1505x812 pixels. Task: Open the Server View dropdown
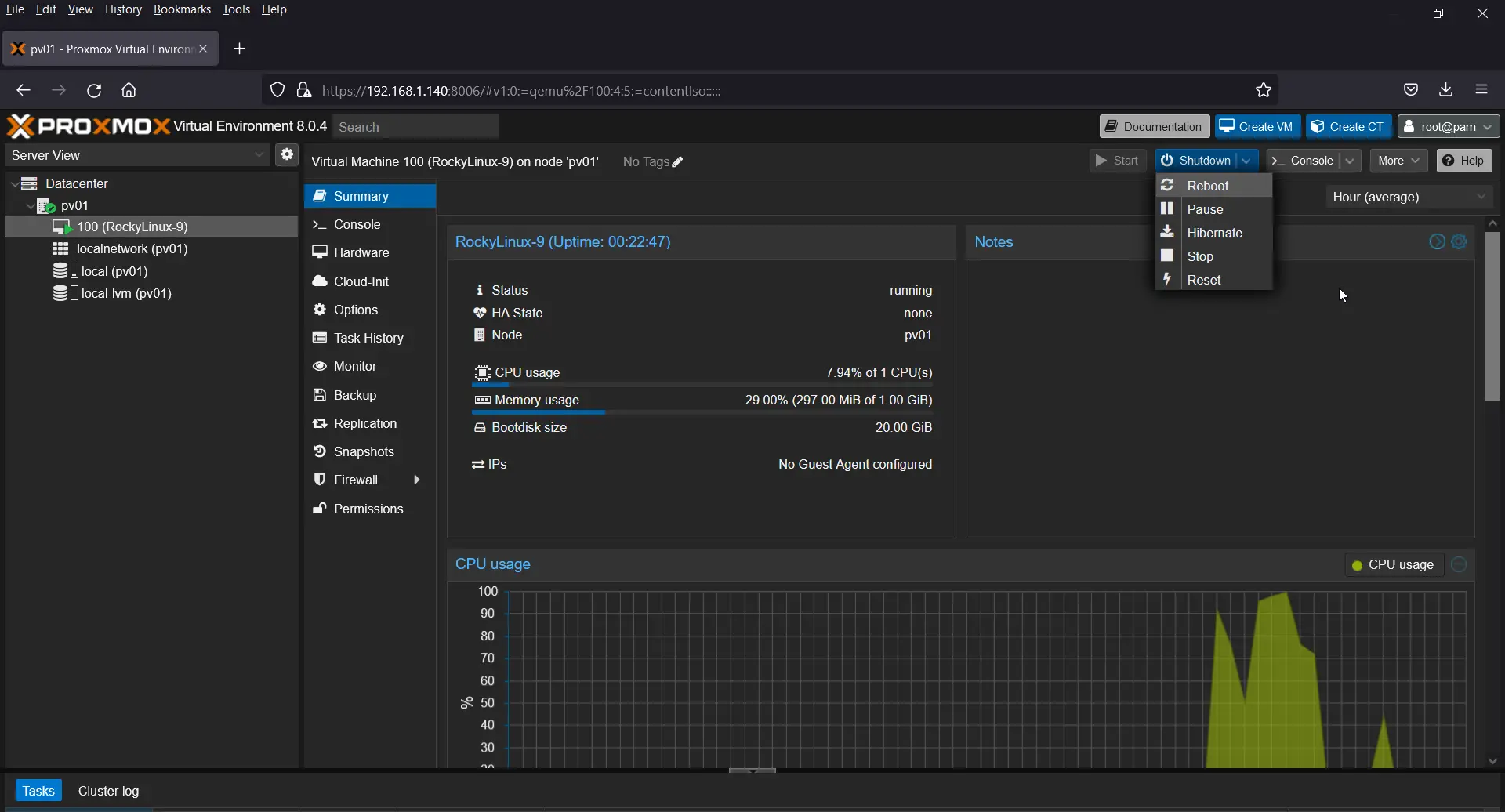[138, 155]
